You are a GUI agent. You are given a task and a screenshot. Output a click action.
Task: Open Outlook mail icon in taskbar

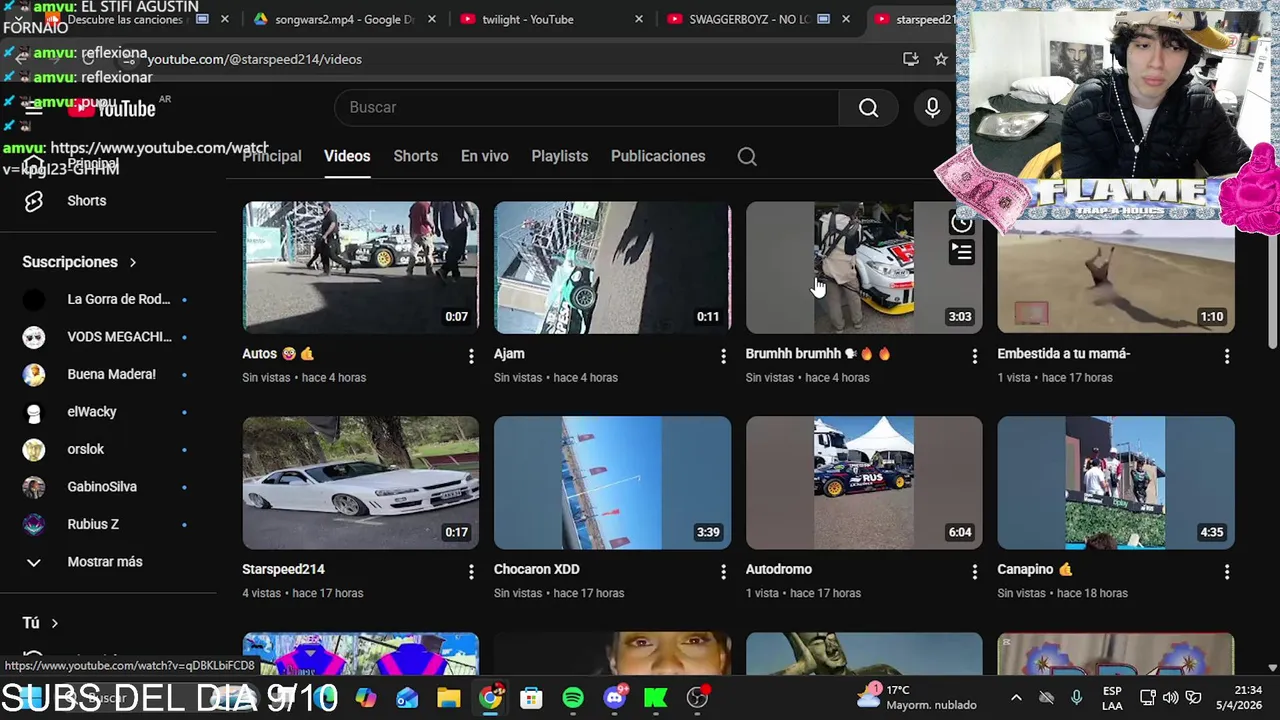pos(407,698)
